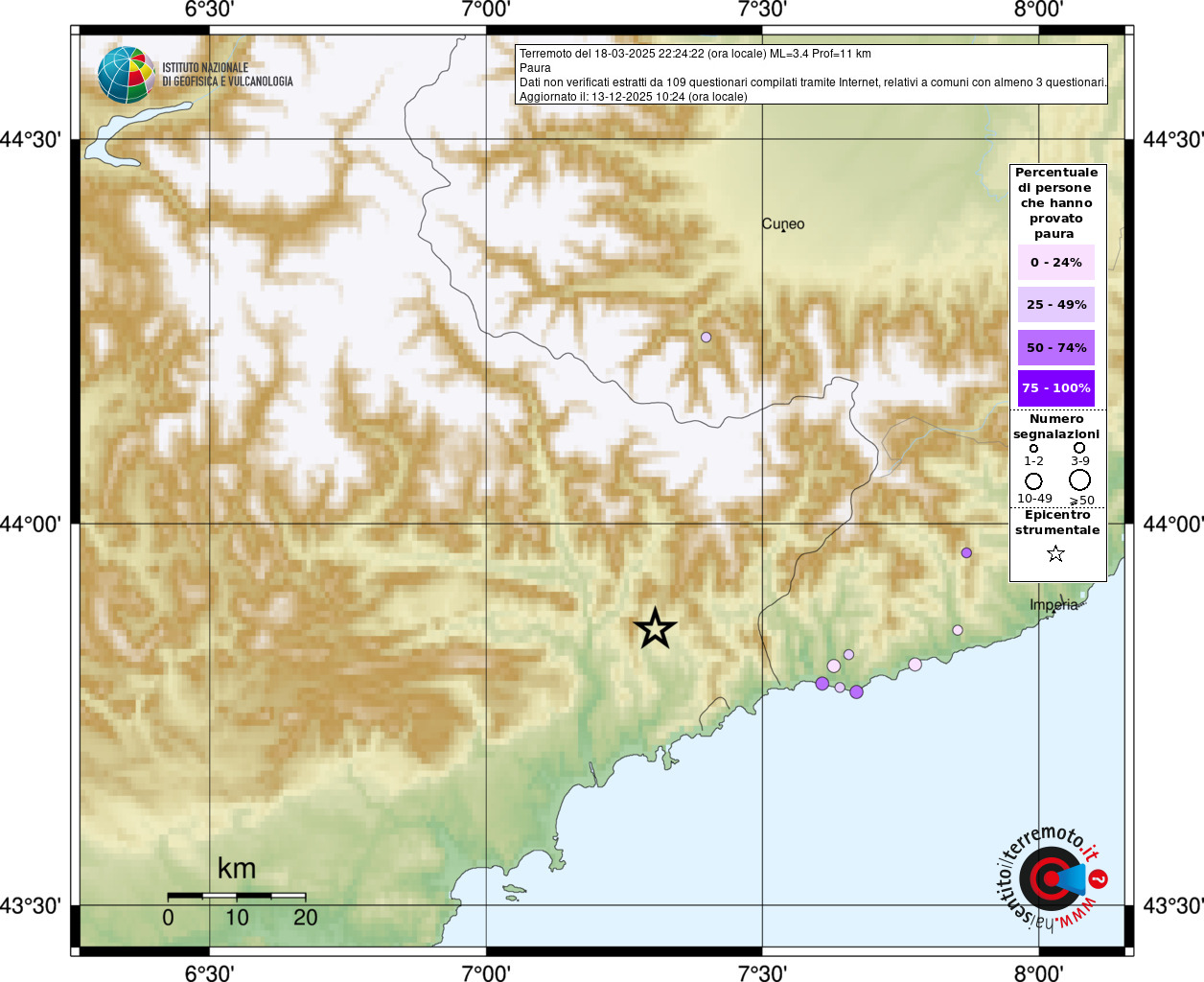Click the ISTITUTO NAZIONALE DI GEOFISICA E VULCANOLOGIA text

[227, 75]
